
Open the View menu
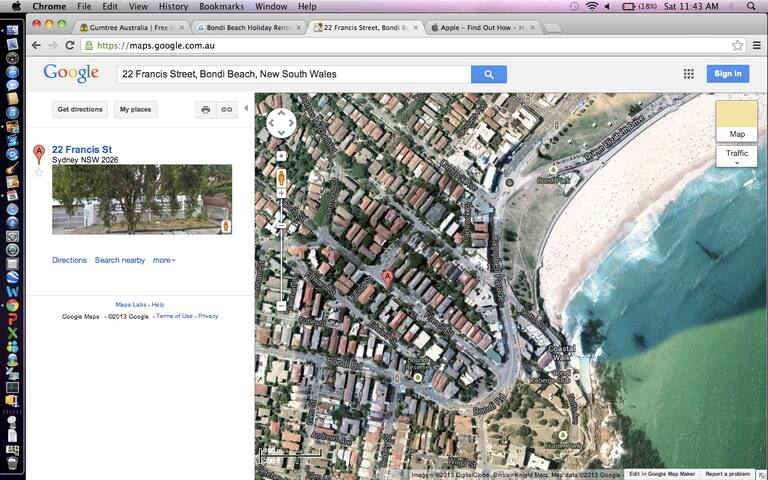click(138, 6)
